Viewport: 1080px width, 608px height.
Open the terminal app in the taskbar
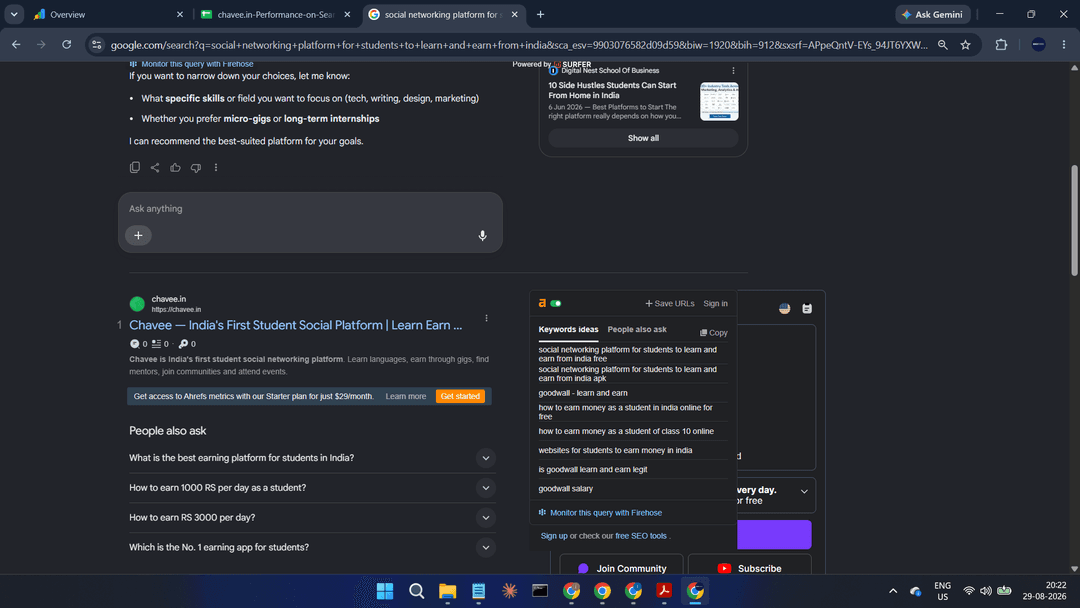(540, 591)
